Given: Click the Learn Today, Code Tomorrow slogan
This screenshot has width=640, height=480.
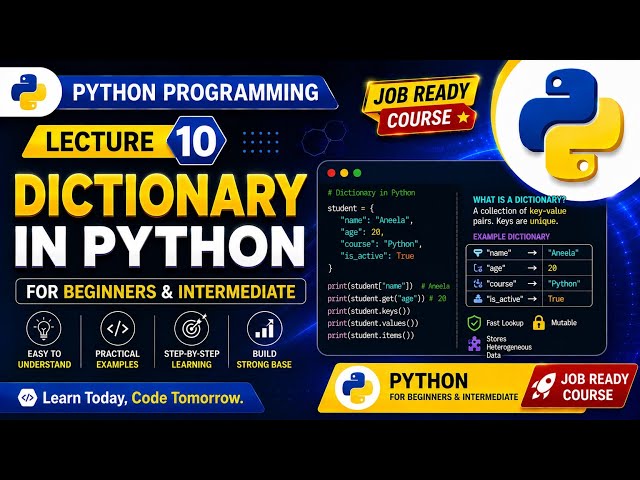Looking at the screenshot, I should (143, 398).
